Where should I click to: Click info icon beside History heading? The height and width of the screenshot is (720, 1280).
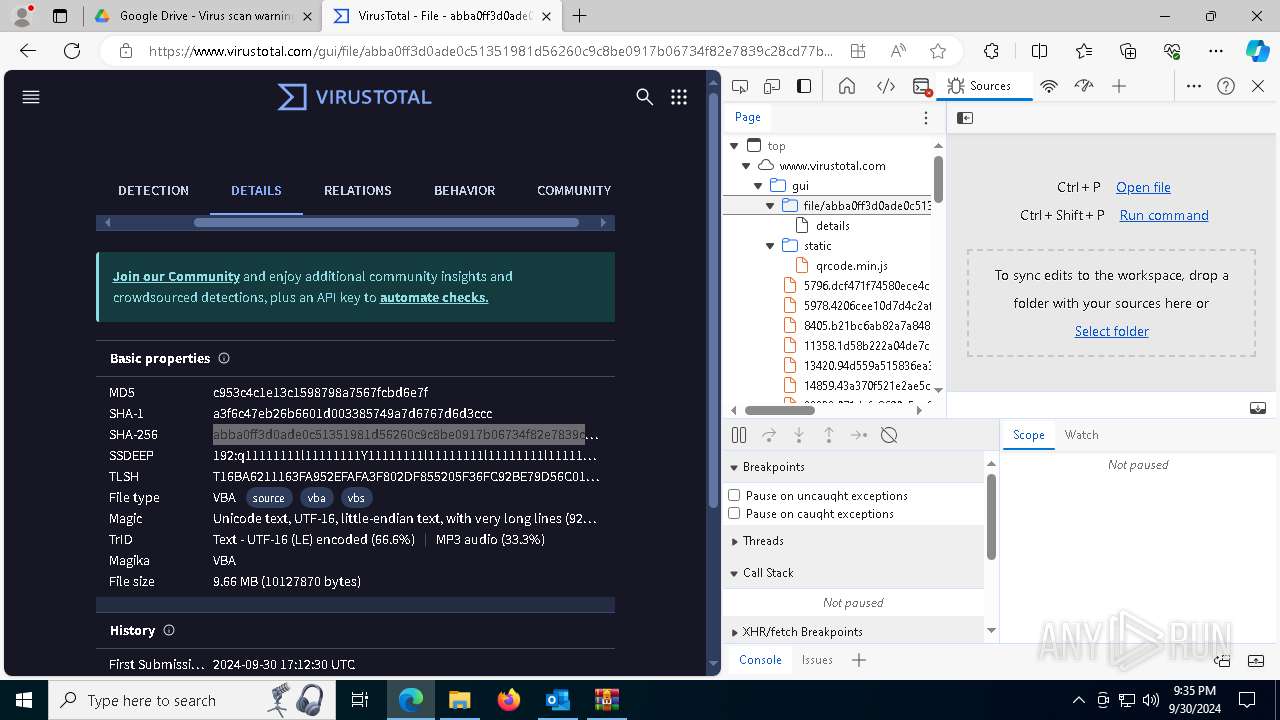click(x=169, y=630)
